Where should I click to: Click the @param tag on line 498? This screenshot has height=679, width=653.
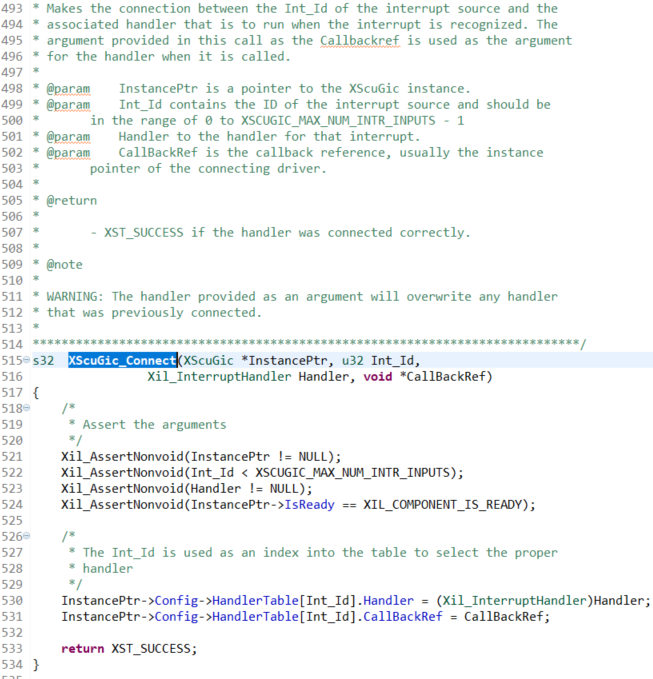pos(68,89)
